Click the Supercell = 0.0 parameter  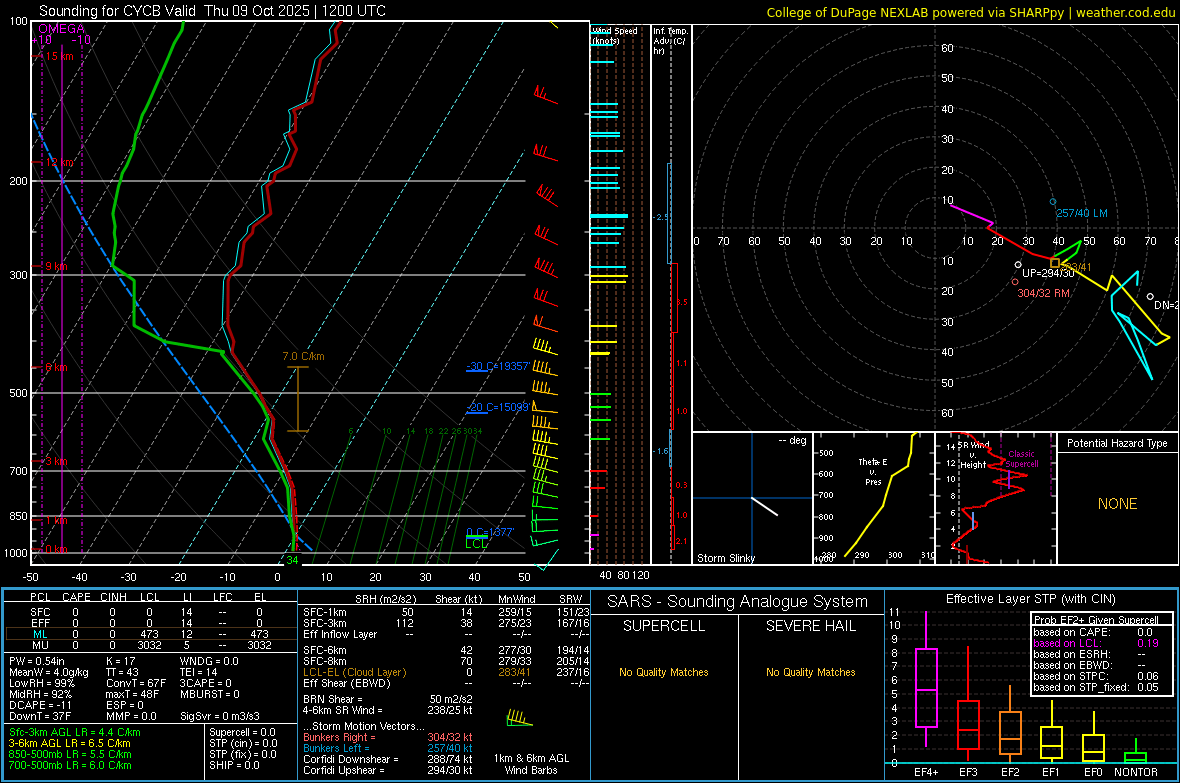(242, 732)
